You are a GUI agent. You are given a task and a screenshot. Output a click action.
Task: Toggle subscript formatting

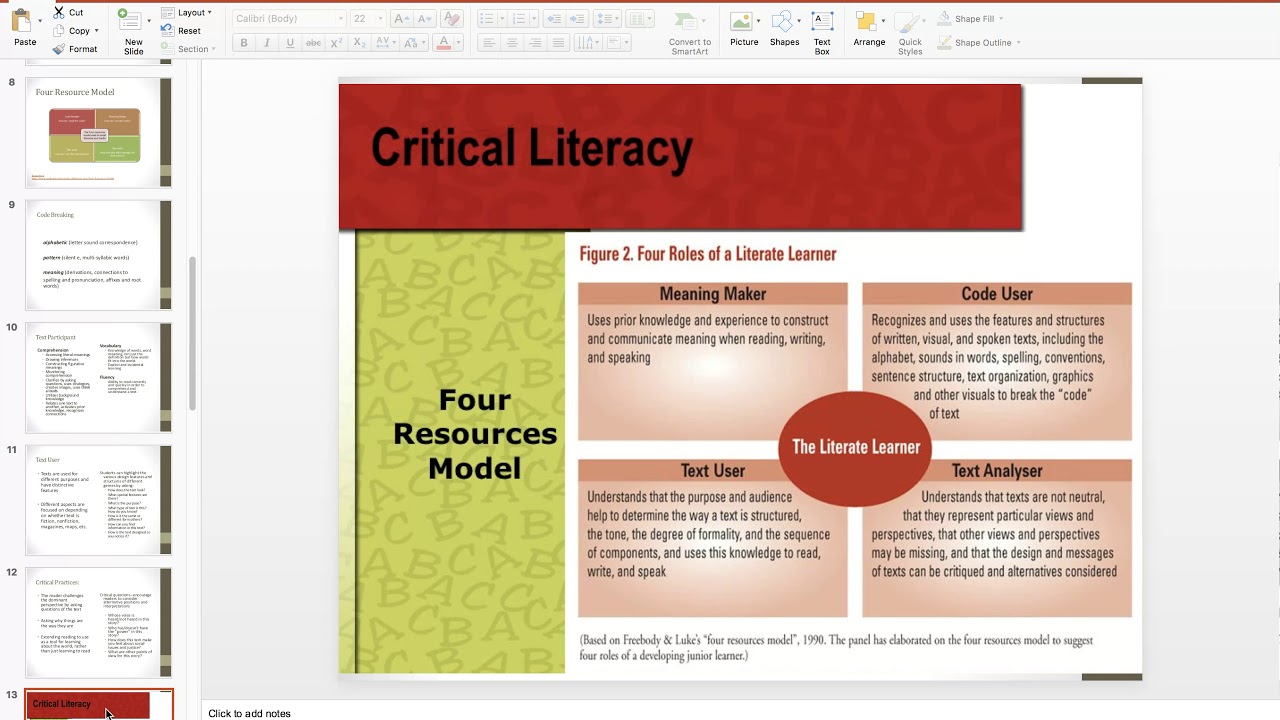point(360,43)
